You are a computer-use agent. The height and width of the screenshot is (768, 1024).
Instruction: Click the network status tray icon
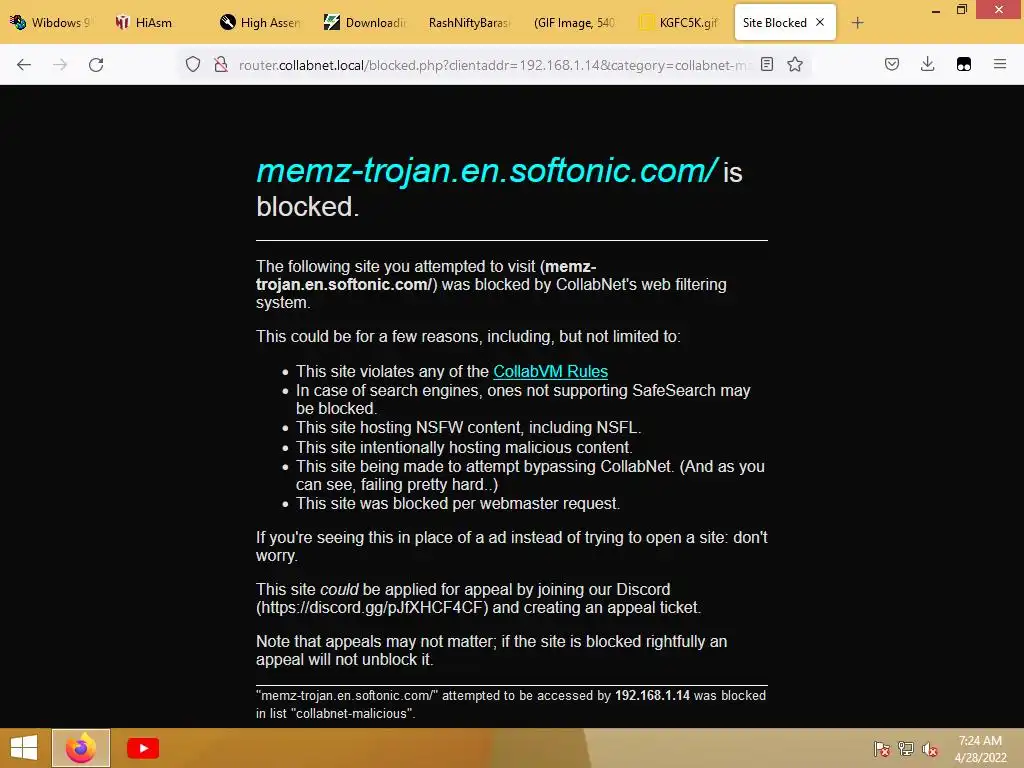point(906,749)
